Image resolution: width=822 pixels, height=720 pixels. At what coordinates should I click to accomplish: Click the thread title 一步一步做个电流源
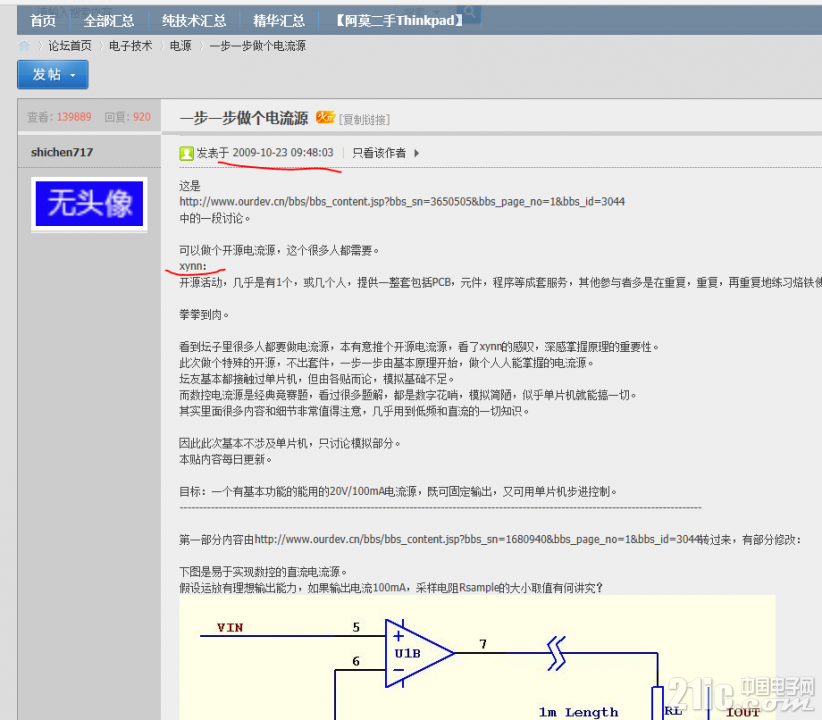244,118
